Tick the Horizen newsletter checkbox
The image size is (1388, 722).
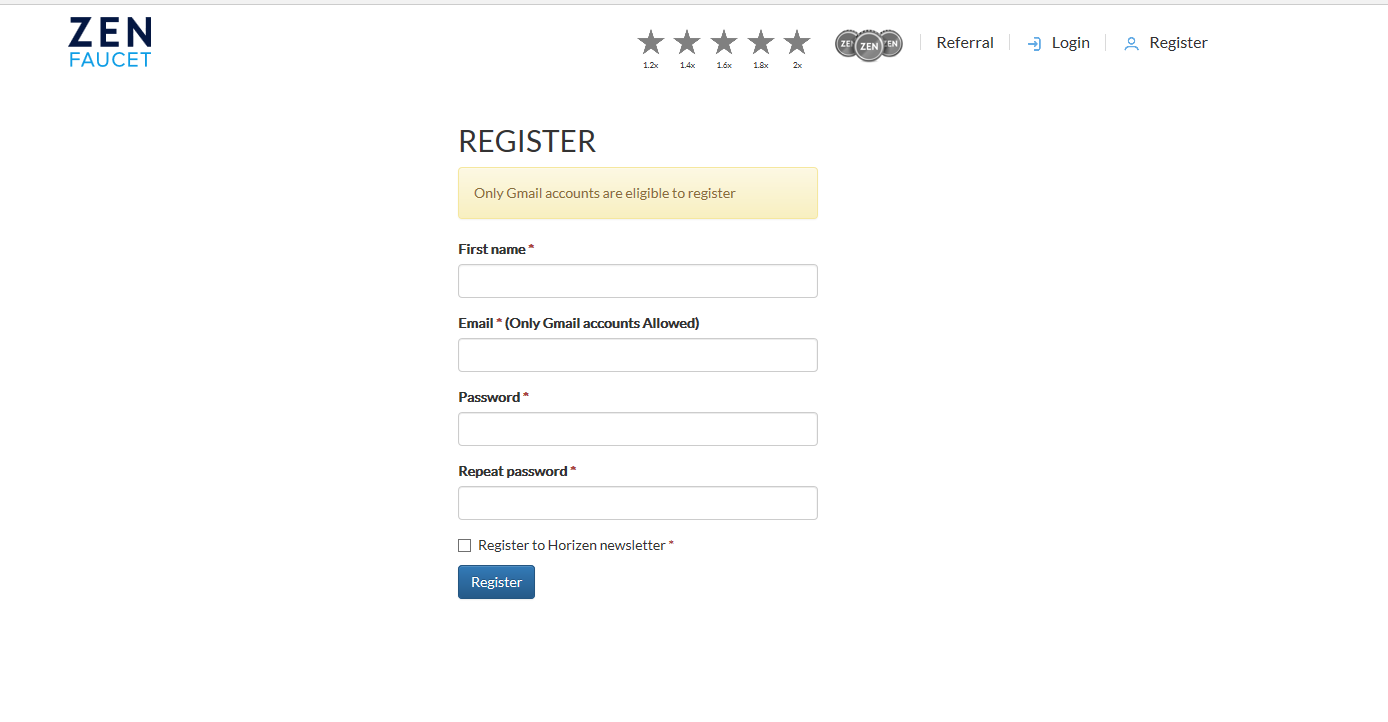464,545
